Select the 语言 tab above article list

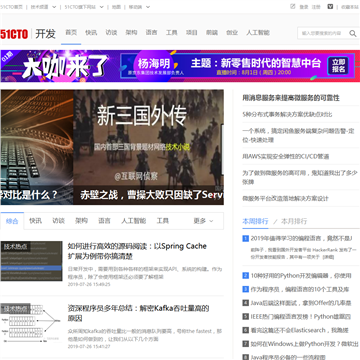tap(104, 221)
